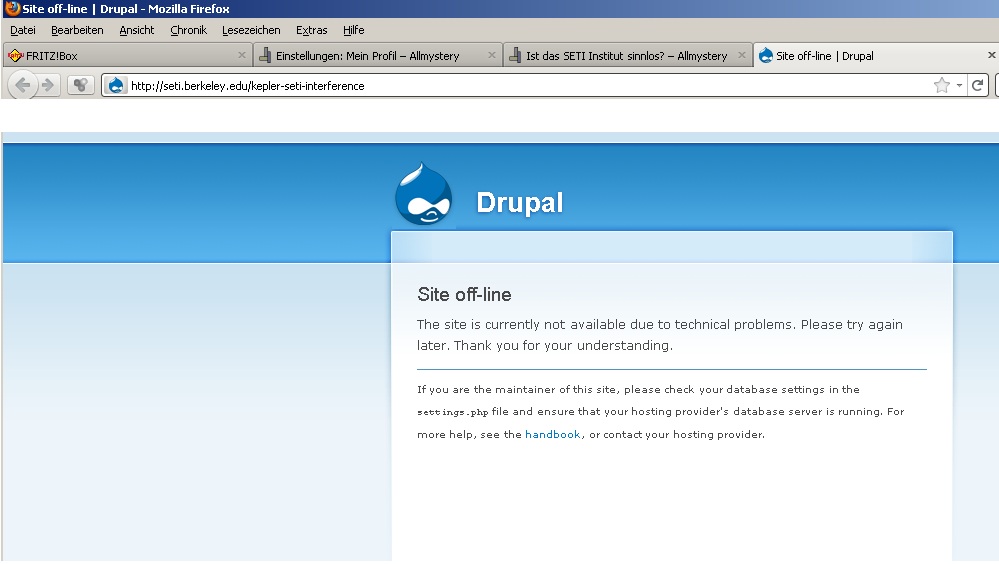
Task: Open the Datei menu
Action: click(23, 30)
